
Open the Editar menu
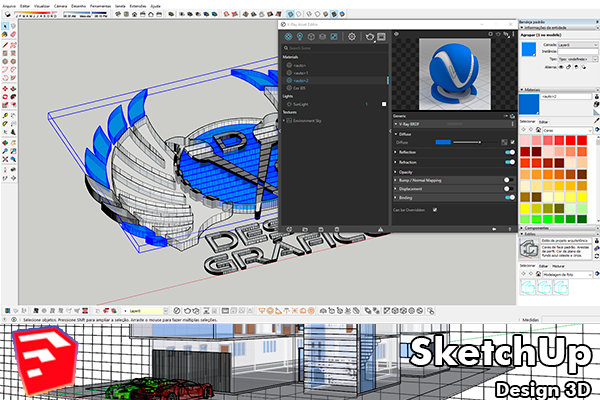point(25,6)
